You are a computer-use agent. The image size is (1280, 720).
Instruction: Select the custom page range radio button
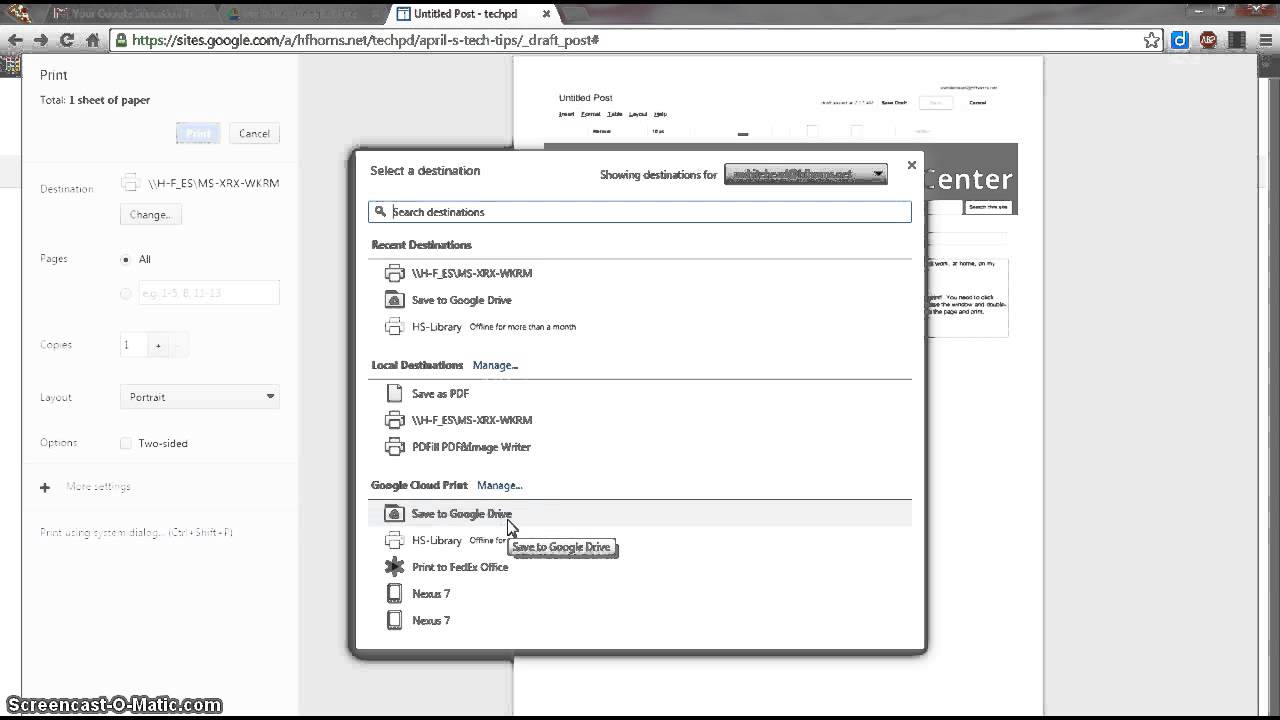[125, 293]
